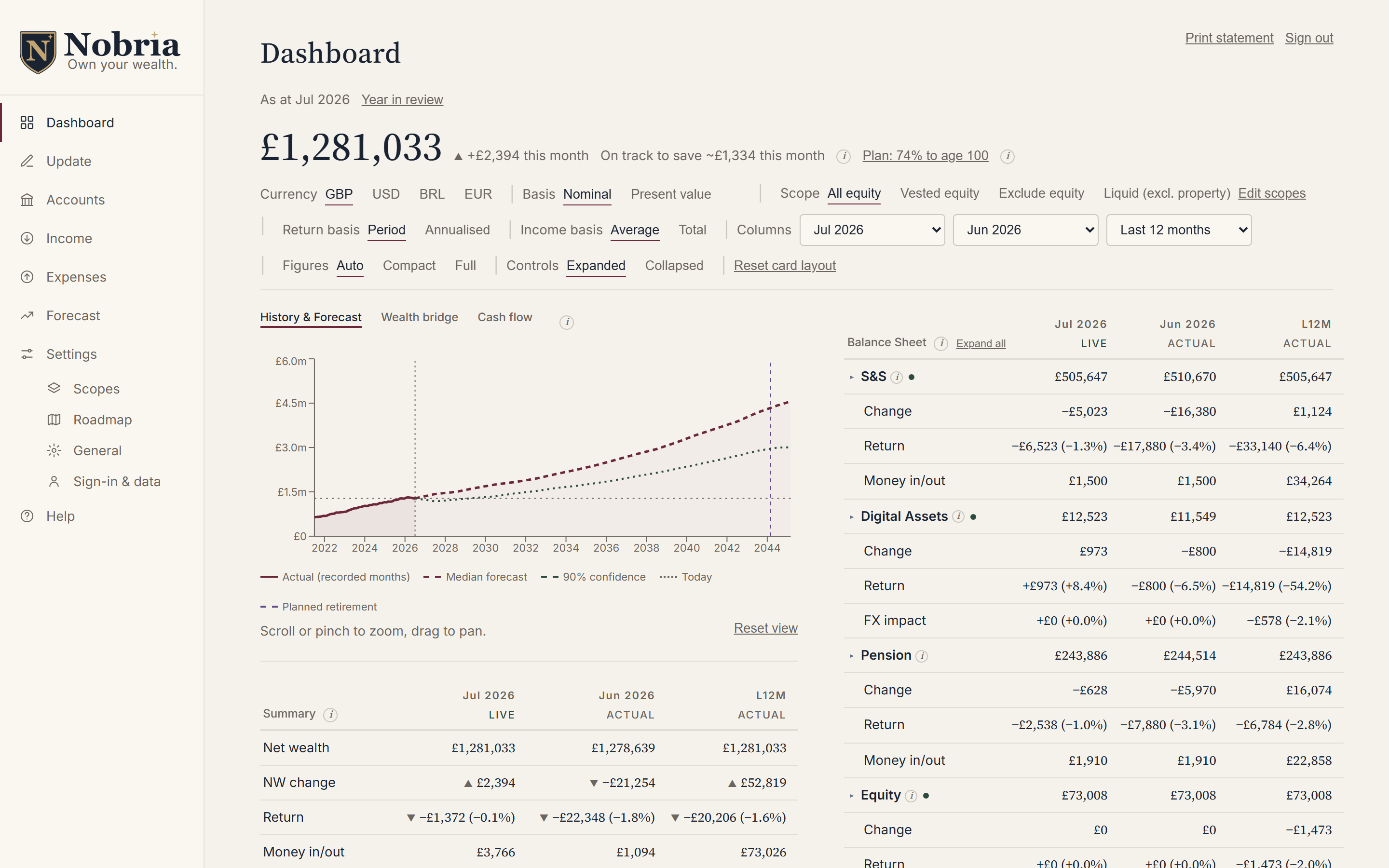
Task: Click info icon next to Balance Sheet
Action: tap(941, 343)
